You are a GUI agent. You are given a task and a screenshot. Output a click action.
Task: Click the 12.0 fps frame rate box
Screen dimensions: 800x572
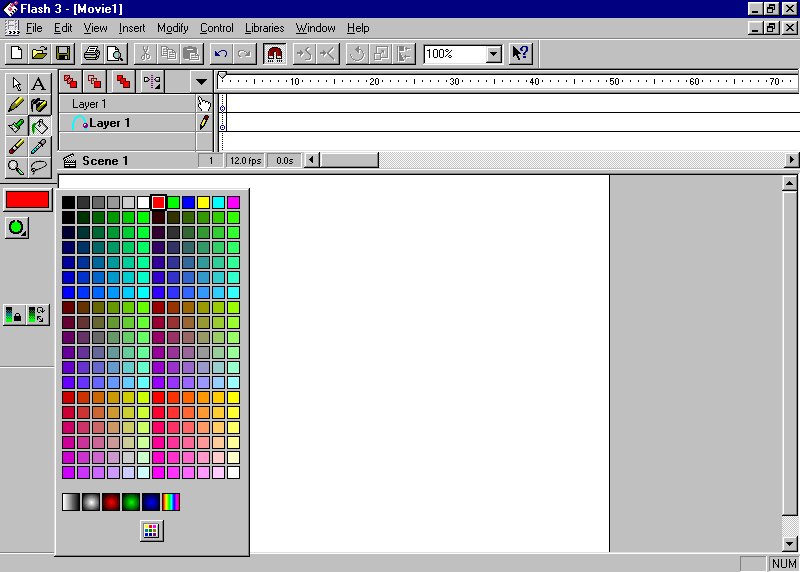245,161
